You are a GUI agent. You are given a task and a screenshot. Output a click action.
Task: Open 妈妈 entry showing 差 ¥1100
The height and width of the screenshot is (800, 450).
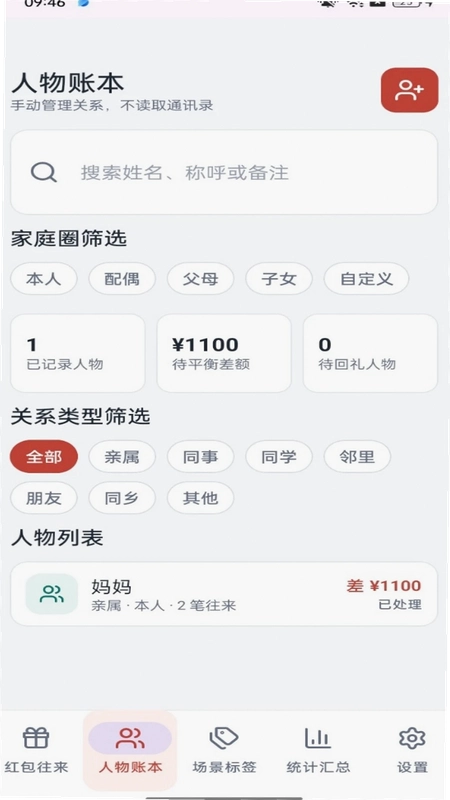coord(224,594)
